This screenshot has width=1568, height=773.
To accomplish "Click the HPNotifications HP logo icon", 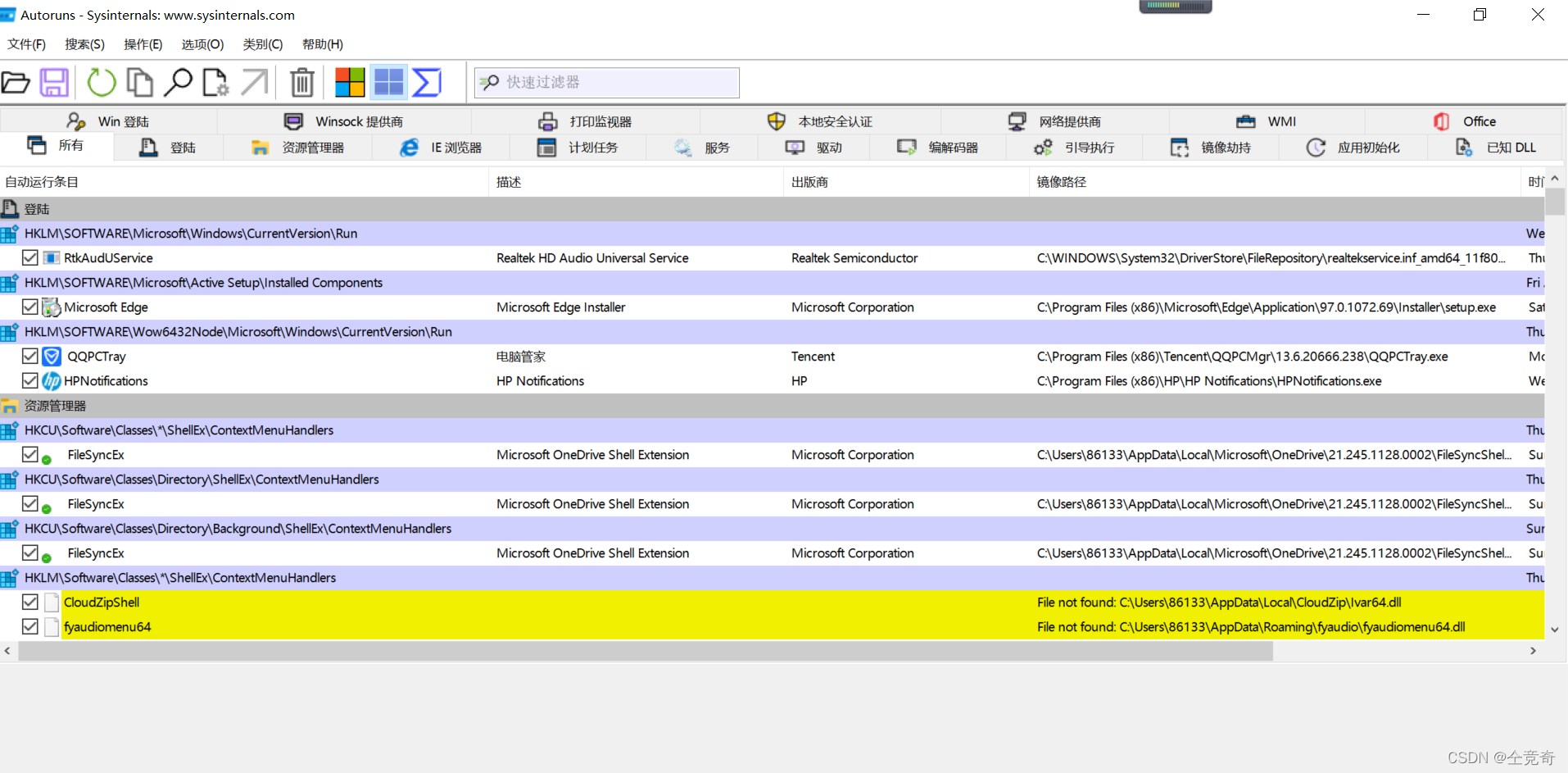I will pos(52,381).
